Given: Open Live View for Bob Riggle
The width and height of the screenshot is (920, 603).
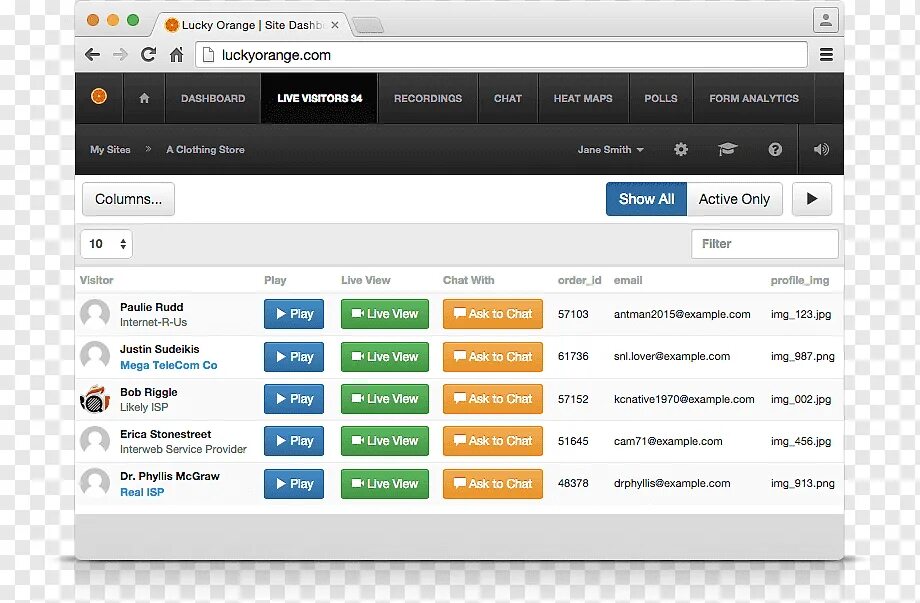Looking at the screenshot, I should tap(385, 399).
